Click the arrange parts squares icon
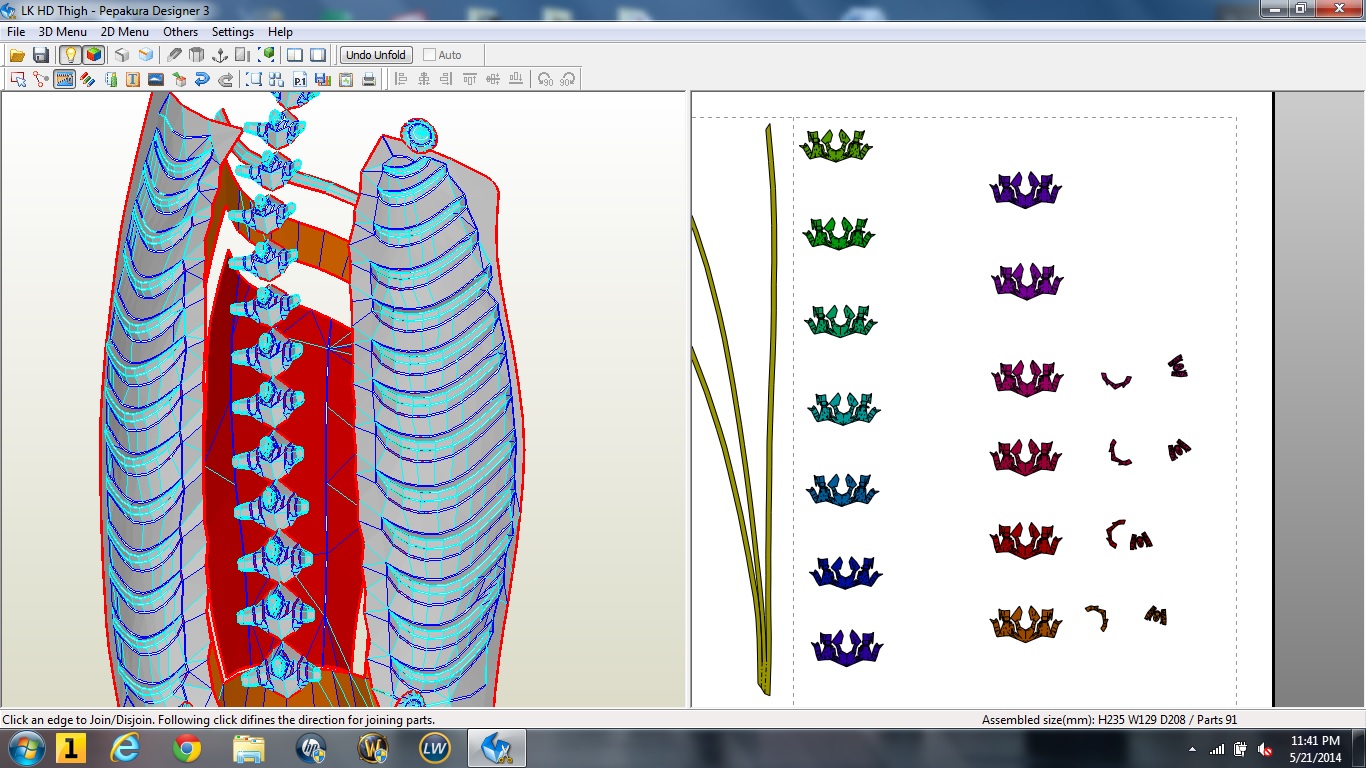The image size is (1366, 768). coord(276,79)
